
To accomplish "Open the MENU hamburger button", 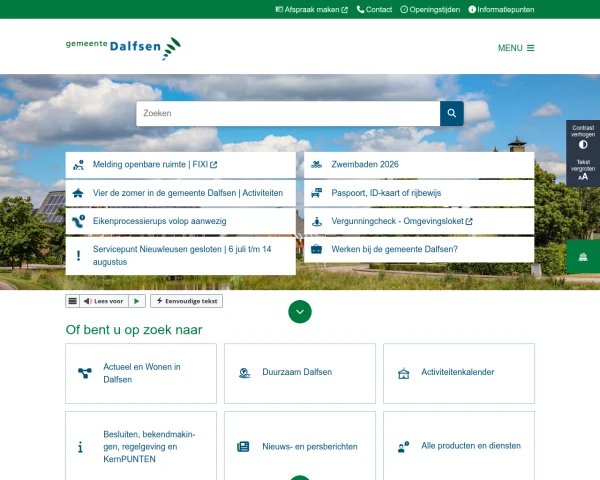I will [516, 48].
